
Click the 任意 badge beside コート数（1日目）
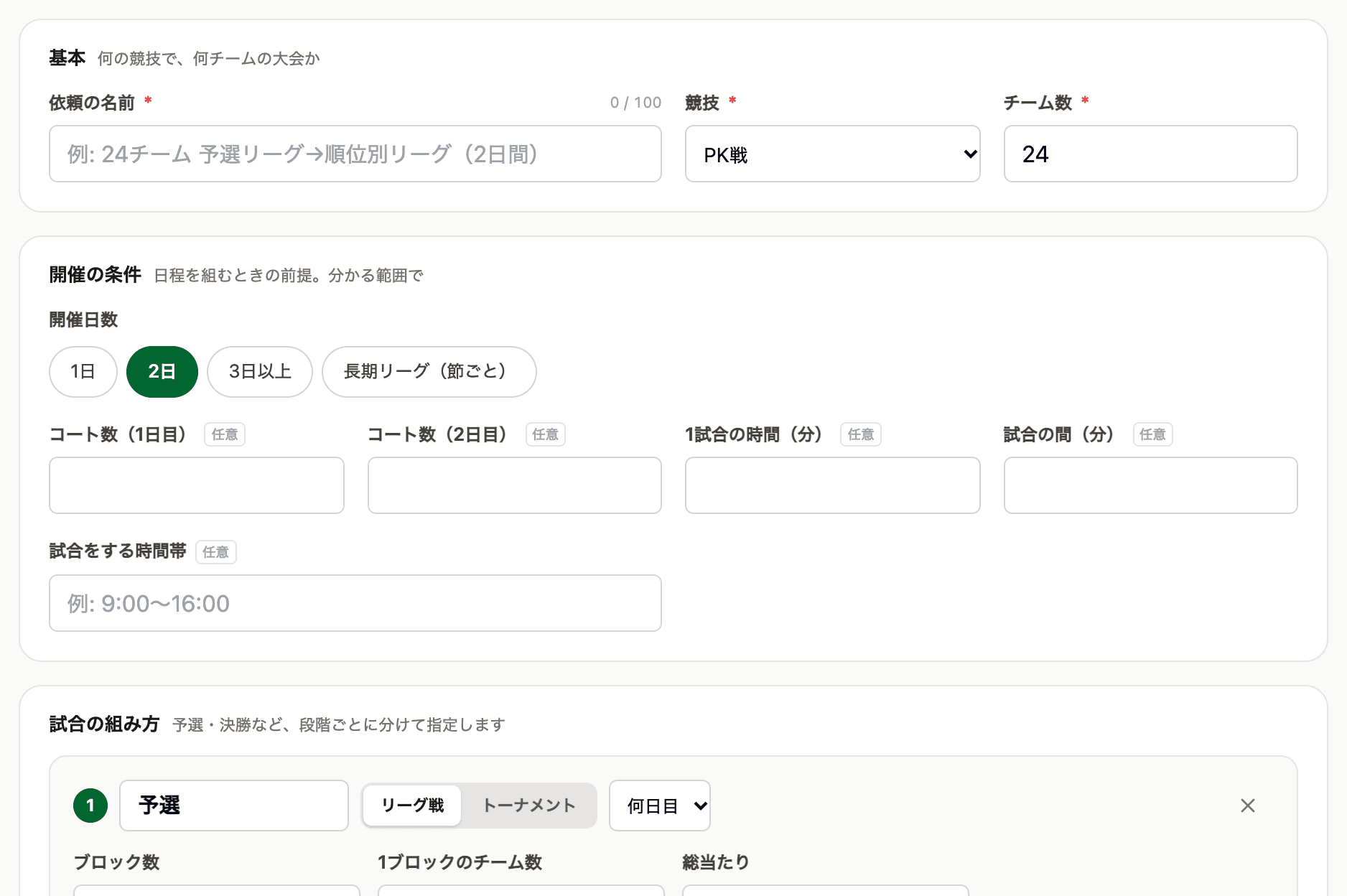pyautogui.click(x=225, y=434)
